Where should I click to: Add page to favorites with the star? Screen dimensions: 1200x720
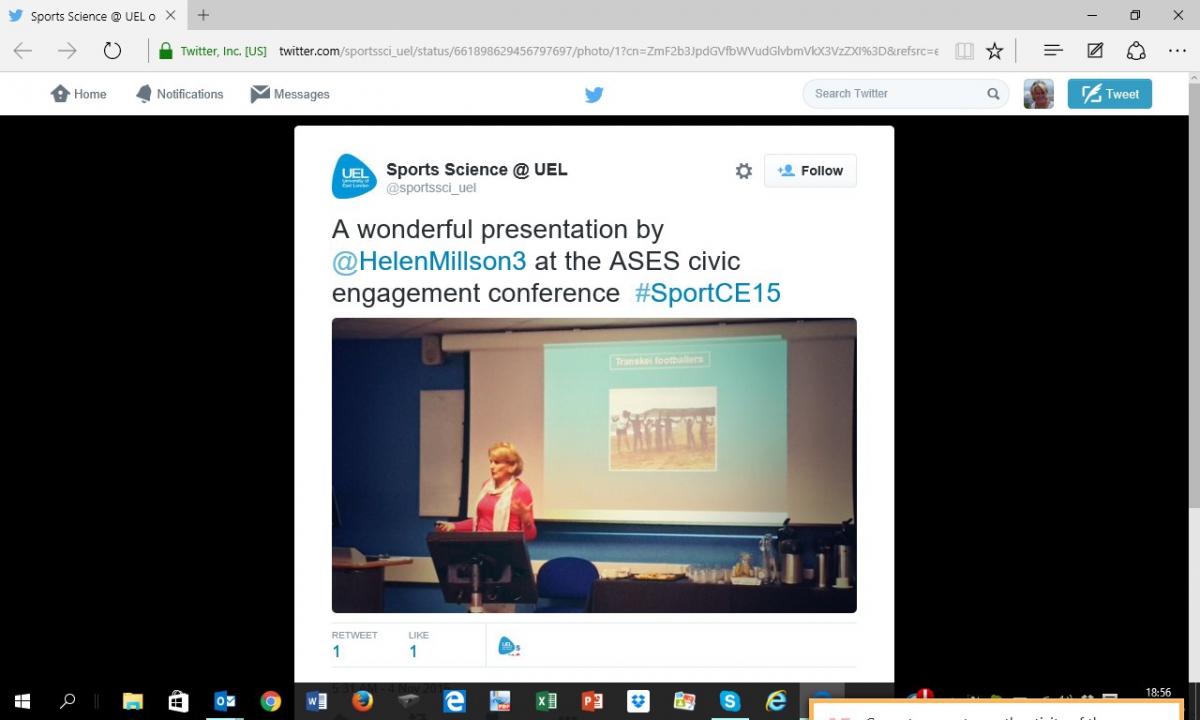click(994, 51)
